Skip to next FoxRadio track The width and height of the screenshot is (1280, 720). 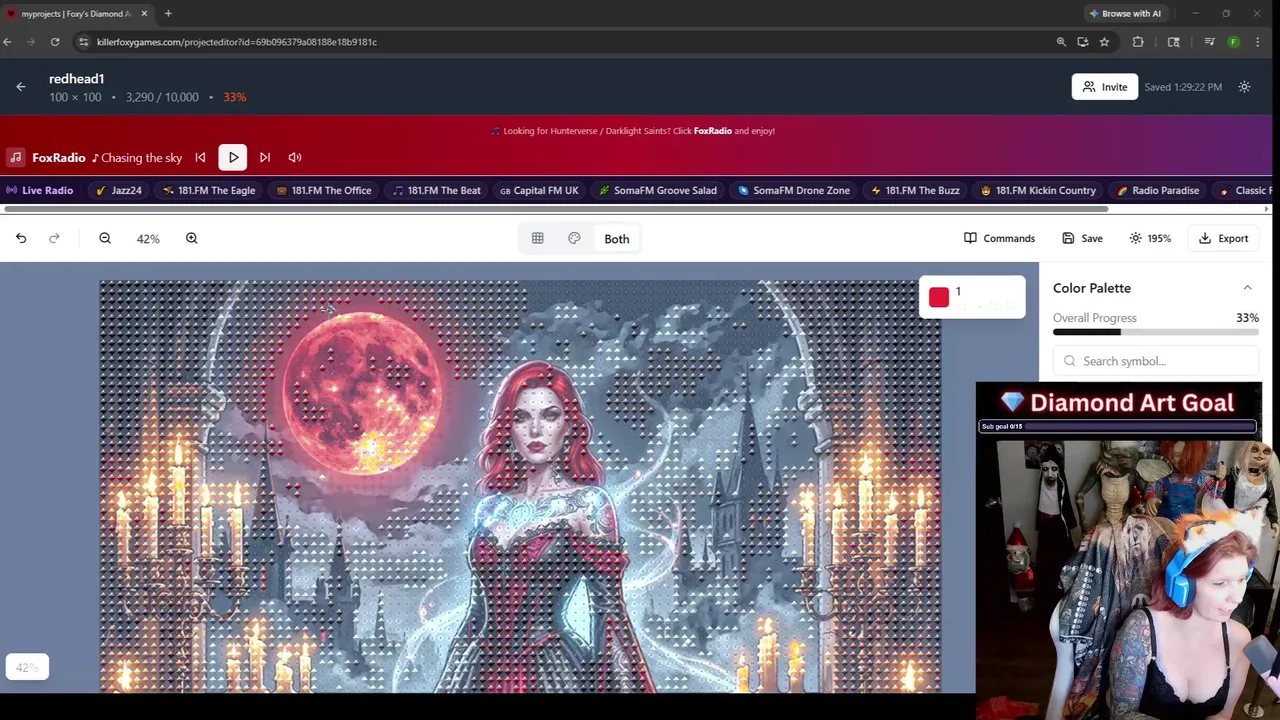pyautogui.click(x=265, y=157)
